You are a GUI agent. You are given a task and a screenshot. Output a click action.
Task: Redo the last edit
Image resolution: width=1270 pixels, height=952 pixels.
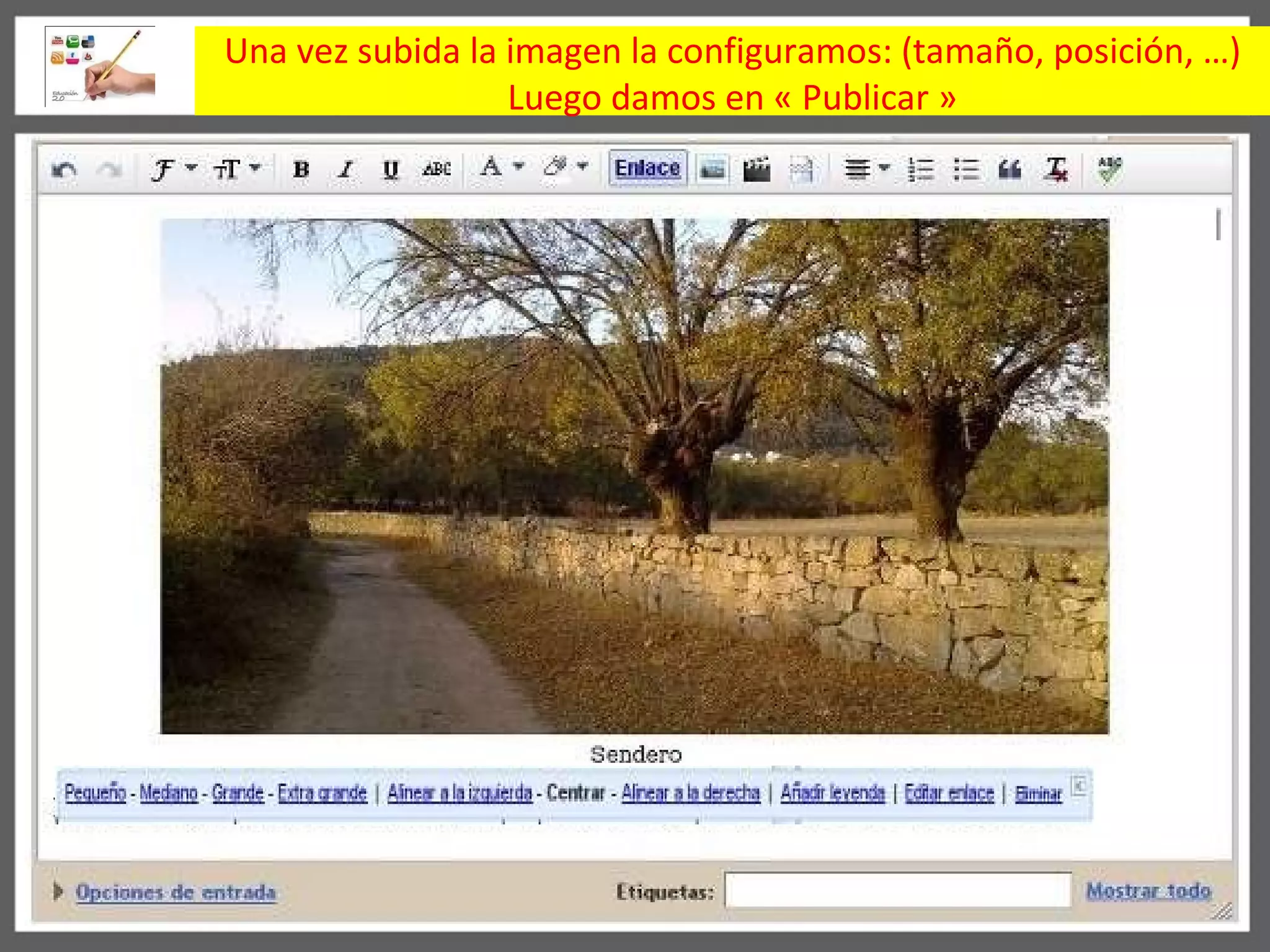[x=109, y=169]
